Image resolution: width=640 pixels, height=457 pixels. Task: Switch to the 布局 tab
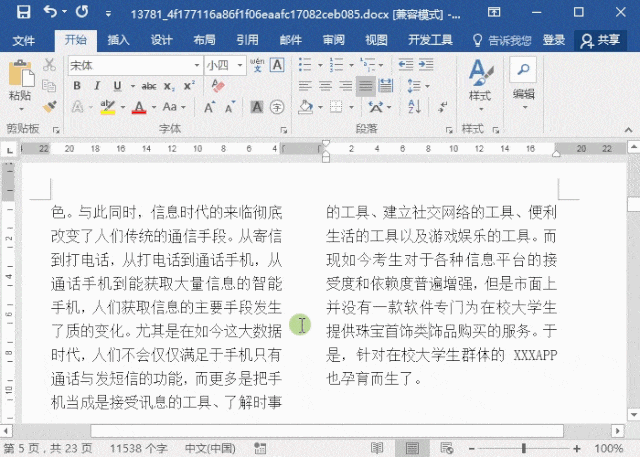point(204,40)
